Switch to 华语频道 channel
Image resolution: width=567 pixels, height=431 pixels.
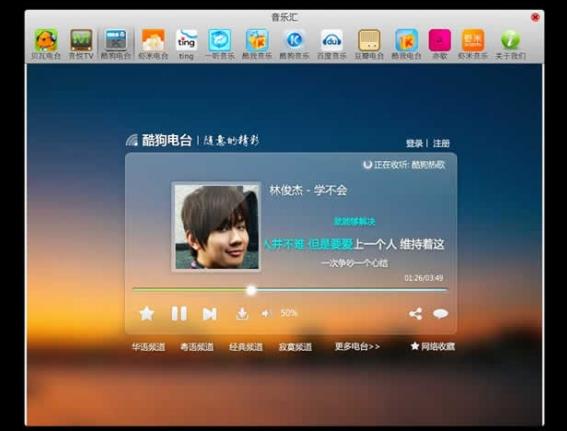tap(148, 347)
